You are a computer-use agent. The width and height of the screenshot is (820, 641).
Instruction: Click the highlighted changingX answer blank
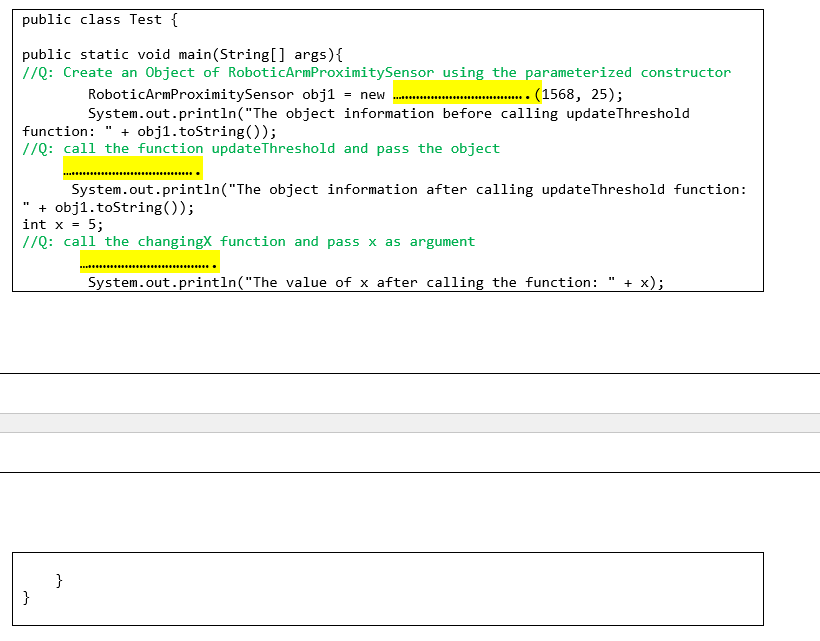149,261
